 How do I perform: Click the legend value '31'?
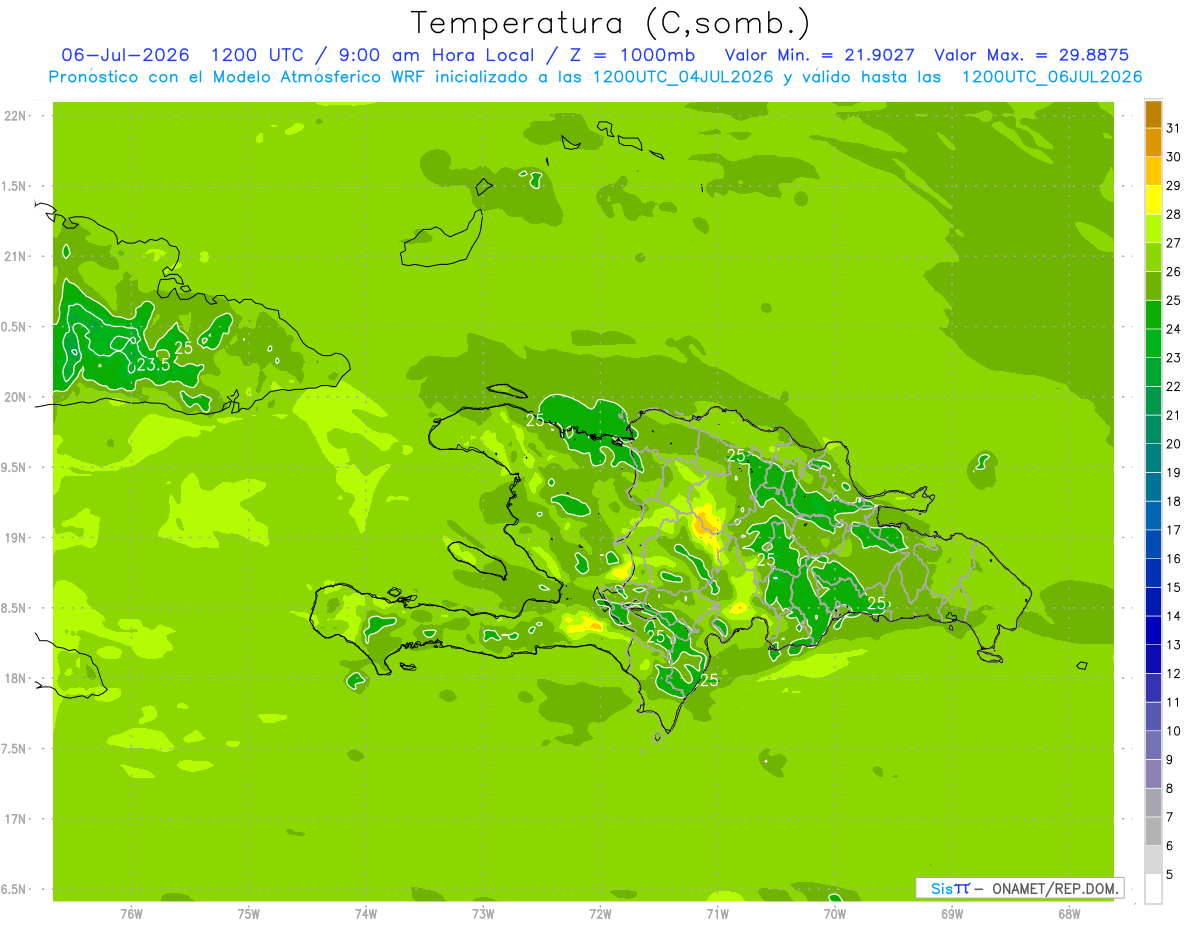(x=1173, y=128)
